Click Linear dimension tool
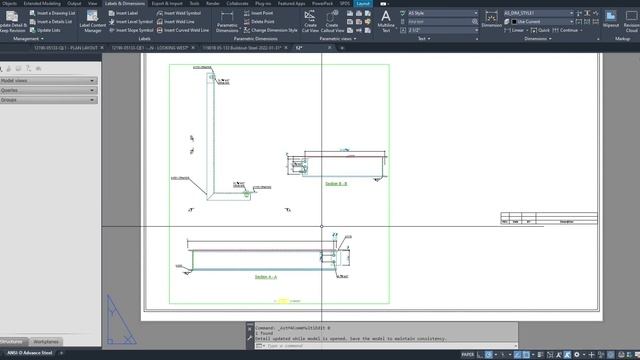The width and height of the screenshot is (640, 360). 514,30
